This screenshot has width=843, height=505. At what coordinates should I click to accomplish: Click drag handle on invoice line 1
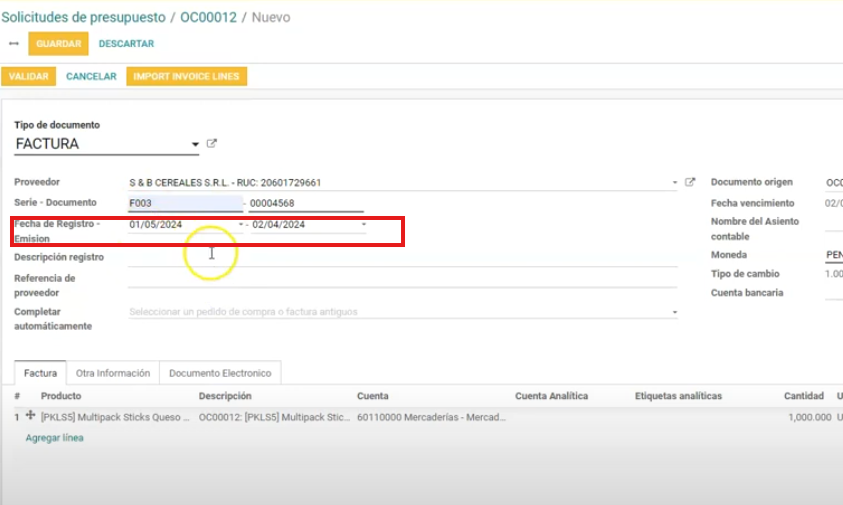click(x=30, y=416)
